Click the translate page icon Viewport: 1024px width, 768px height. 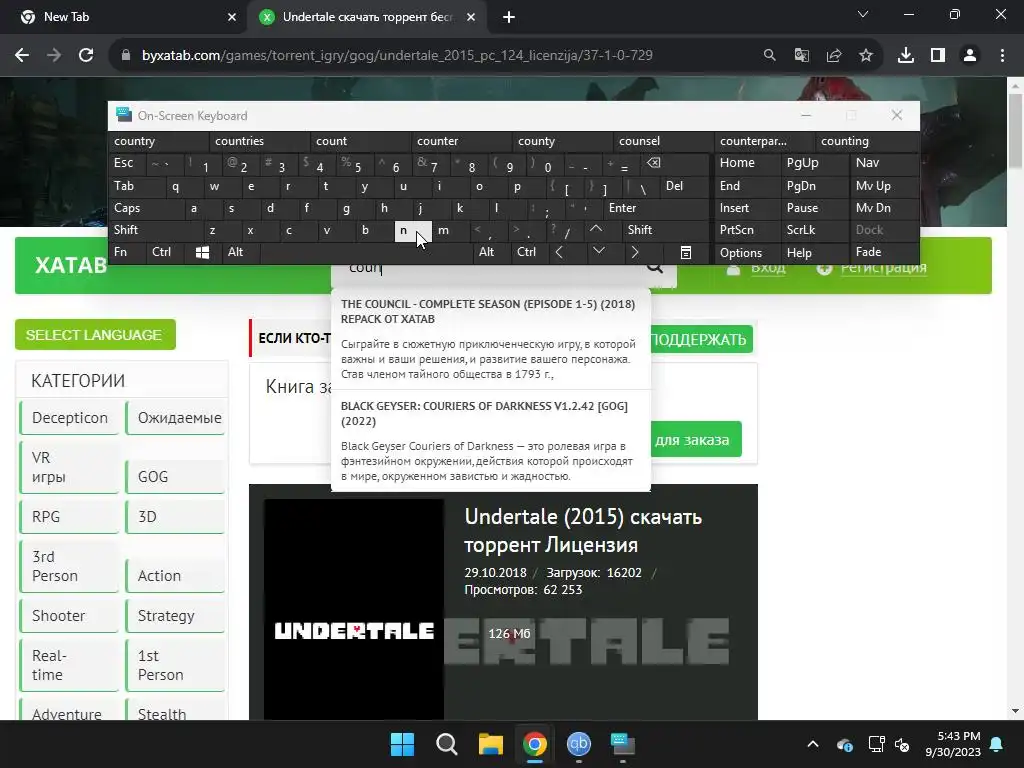point(801,56)
